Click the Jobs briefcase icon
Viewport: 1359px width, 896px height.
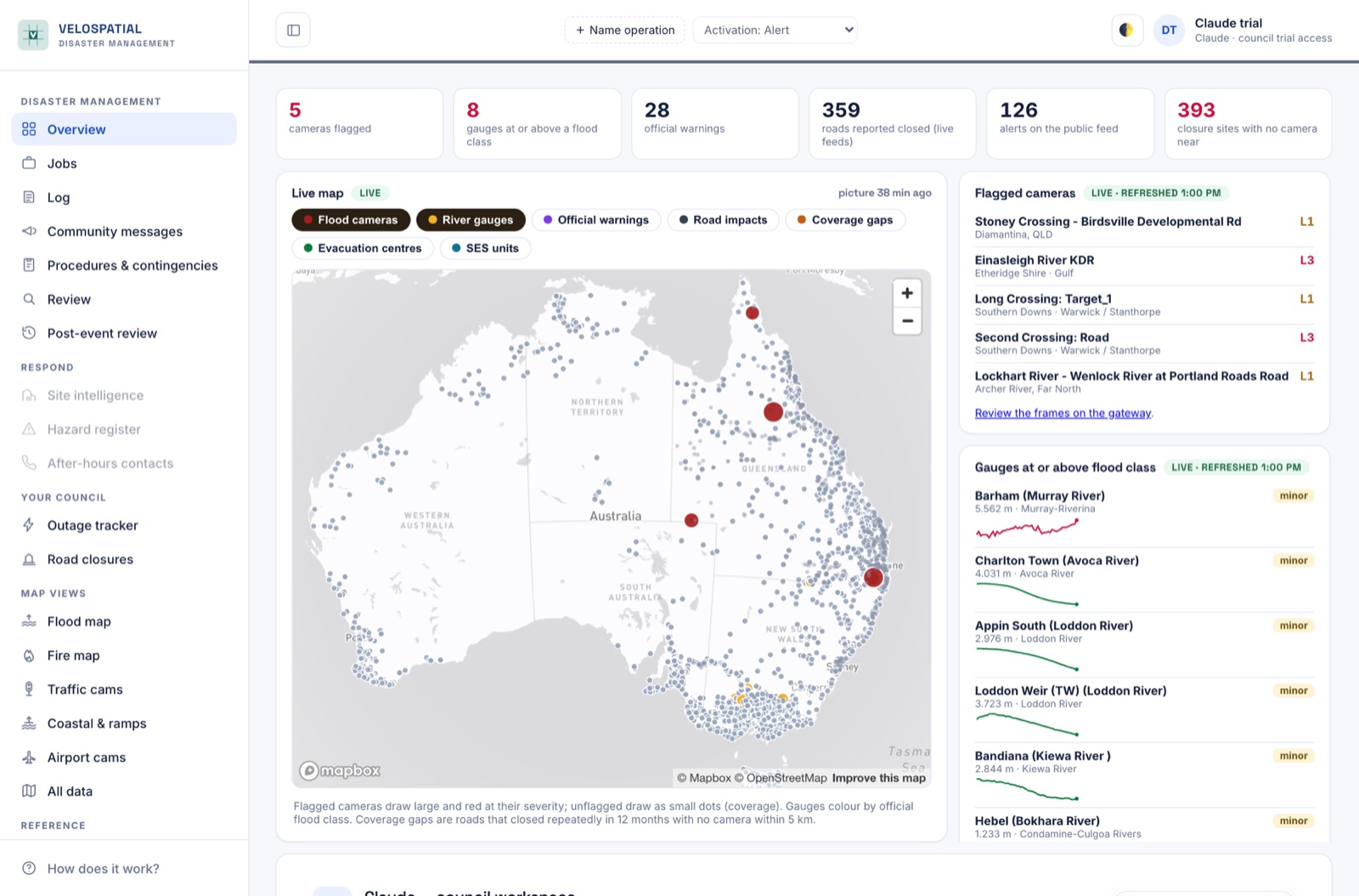pyautogui.click(x=29, y=163)
